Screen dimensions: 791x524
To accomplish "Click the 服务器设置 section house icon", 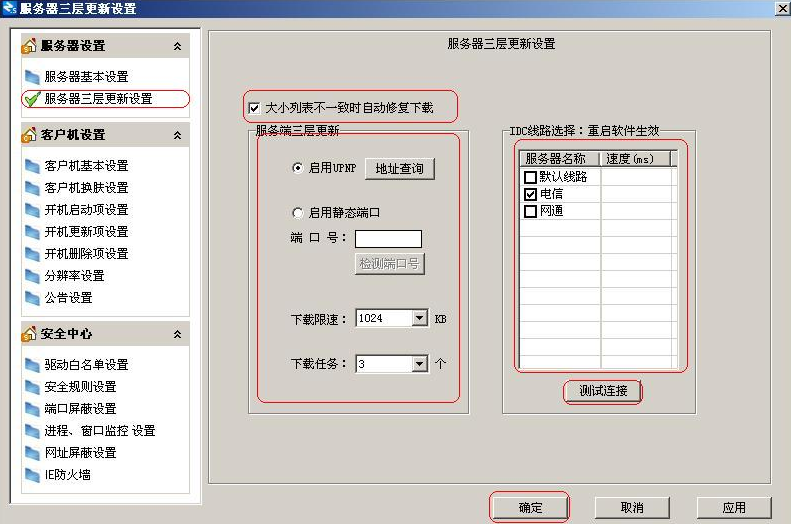I will tap(29, 45).
